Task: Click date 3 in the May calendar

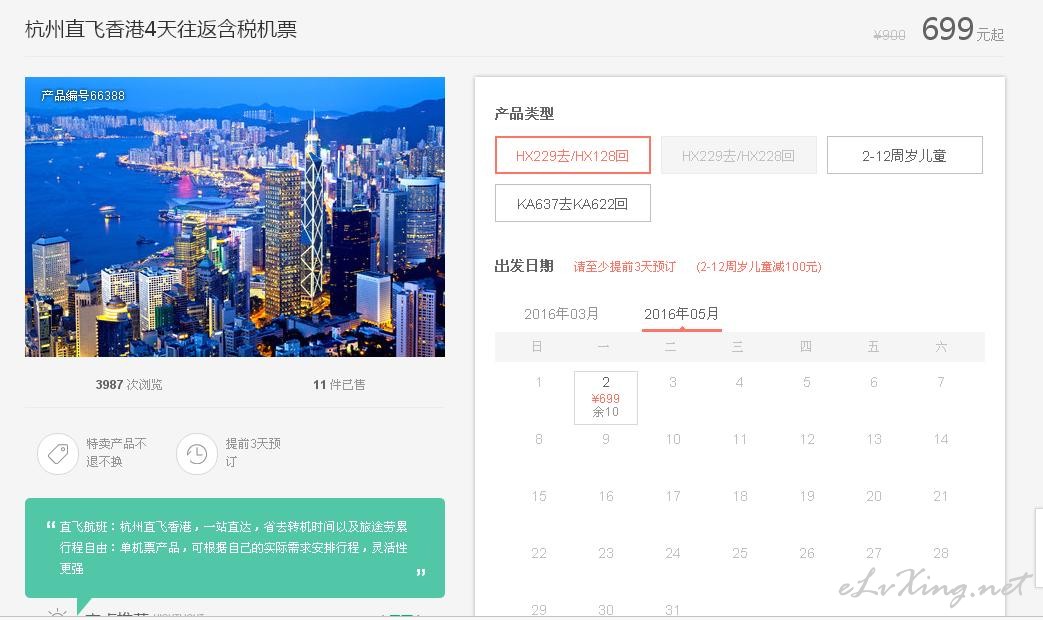Action: 673,382
